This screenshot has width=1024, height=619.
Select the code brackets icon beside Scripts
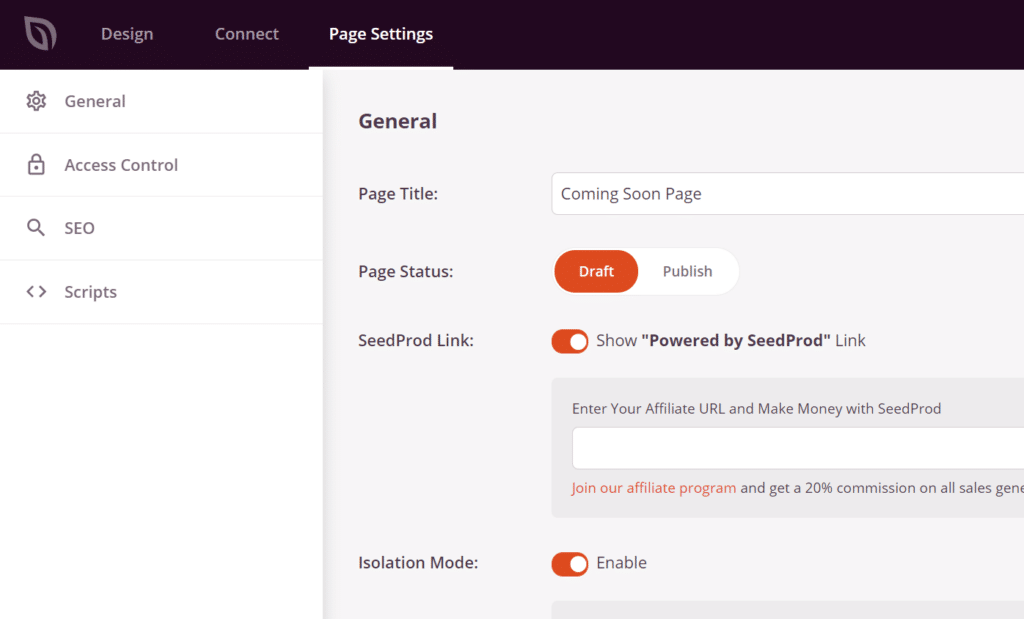35,291
